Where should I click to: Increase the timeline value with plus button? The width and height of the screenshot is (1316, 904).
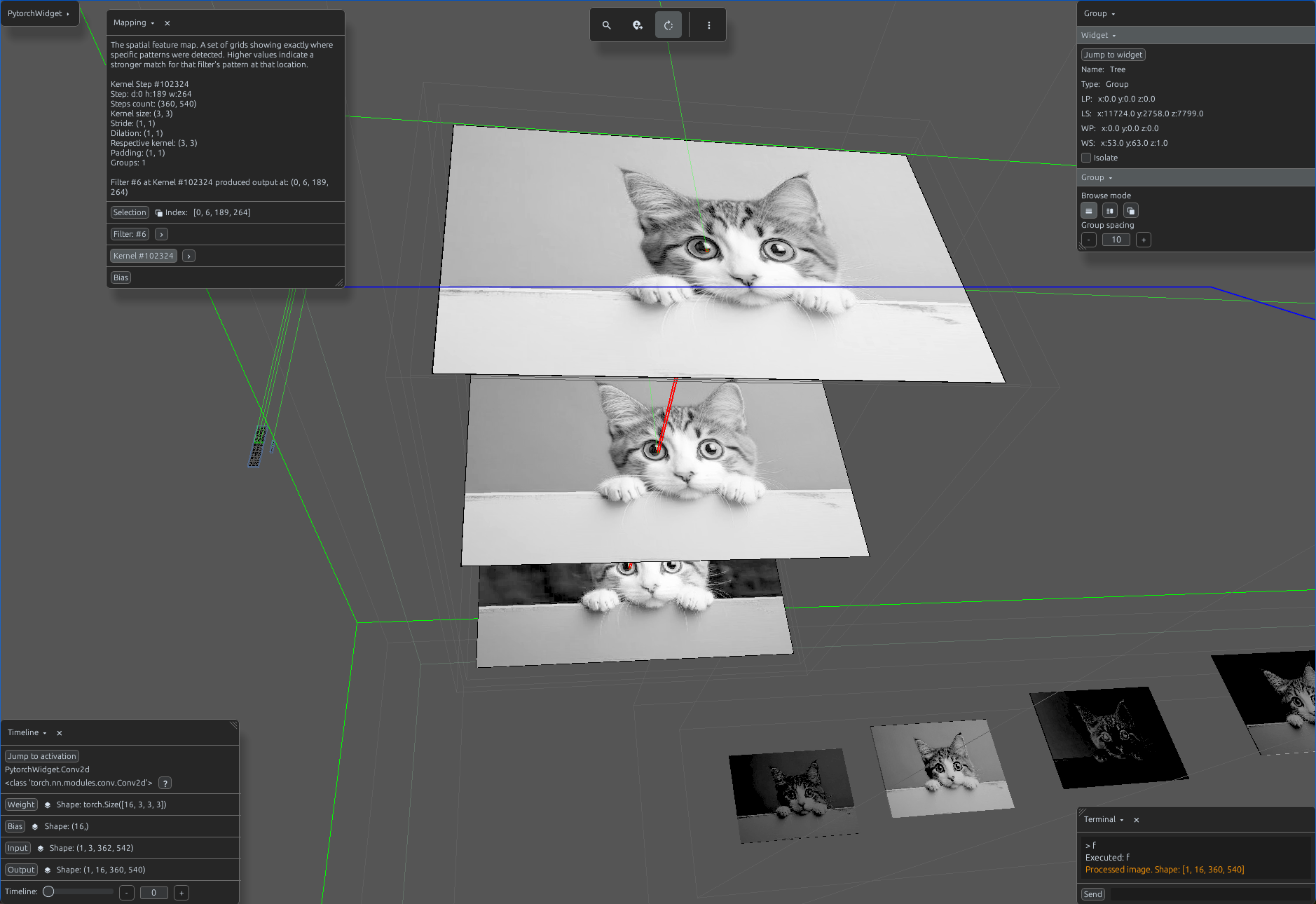point(181,893)
